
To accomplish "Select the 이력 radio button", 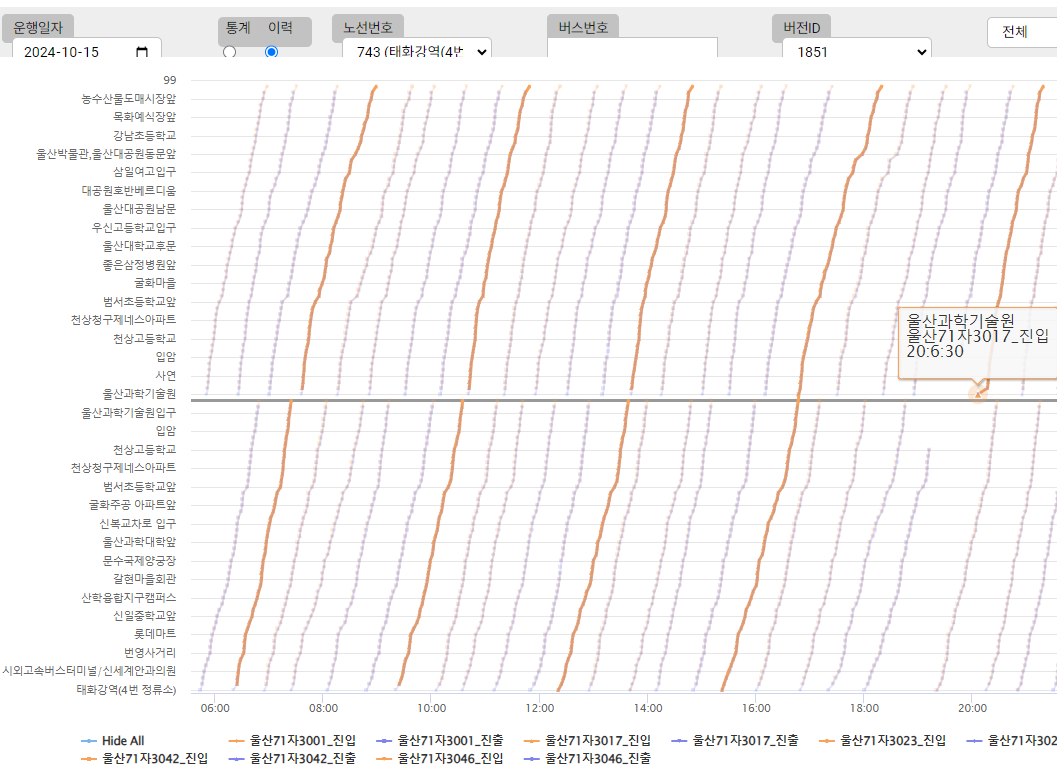I will tap(271, 52).
